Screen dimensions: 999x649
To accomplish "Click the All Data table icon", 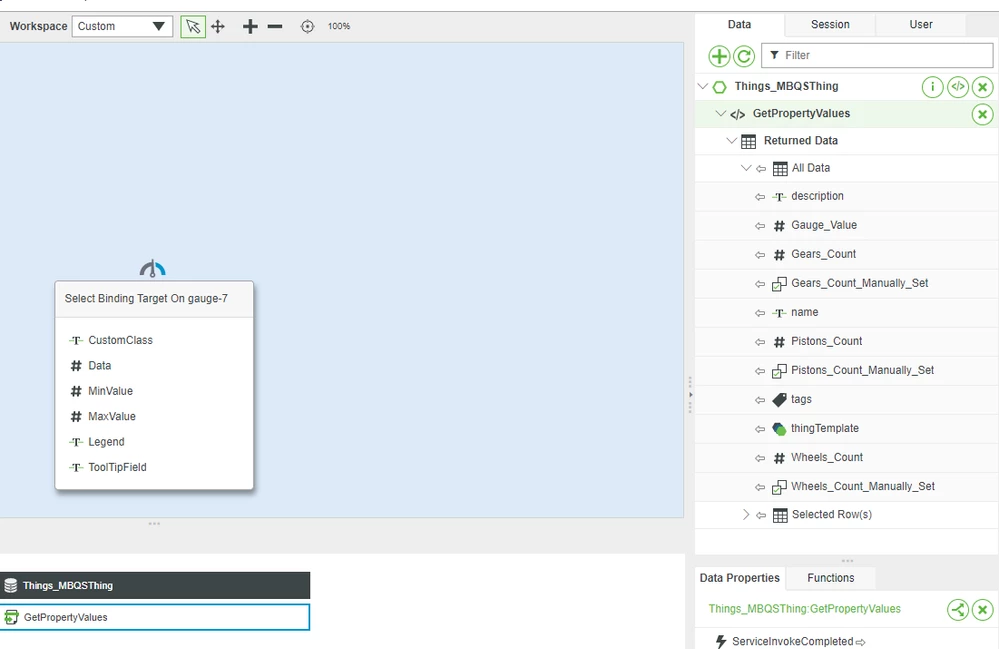I will click(x=780, y=169).
